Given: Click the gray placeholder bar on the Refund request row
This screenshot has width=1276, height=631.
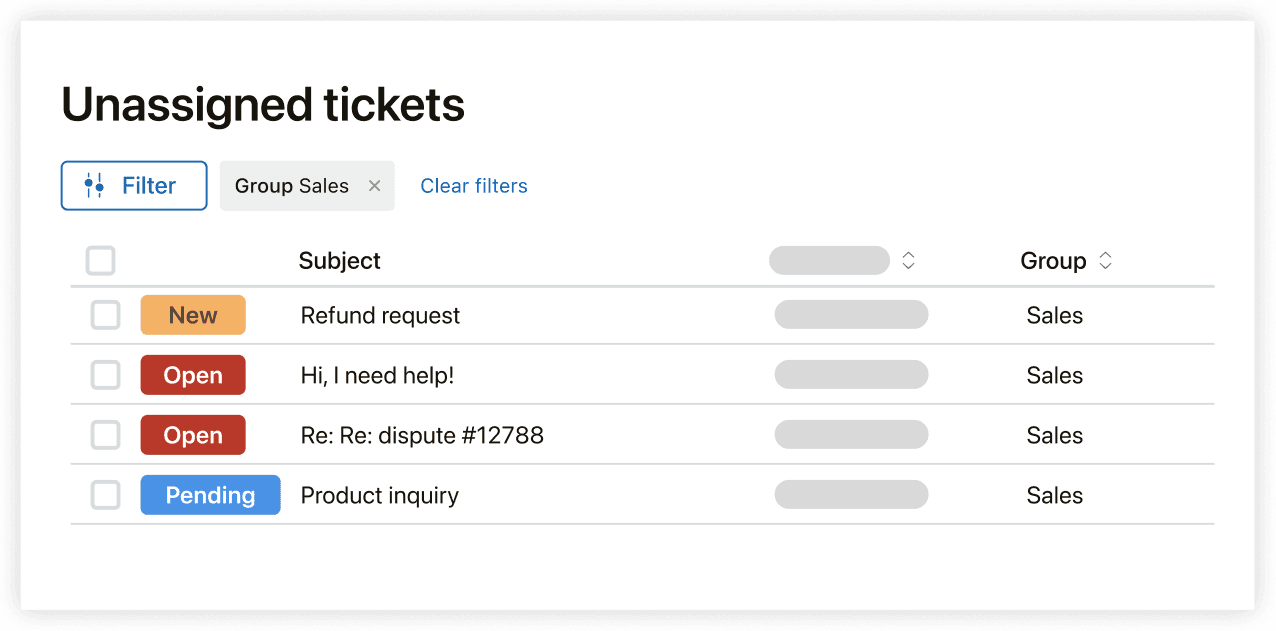Looking at the screenshot, I should coord(850,314).
